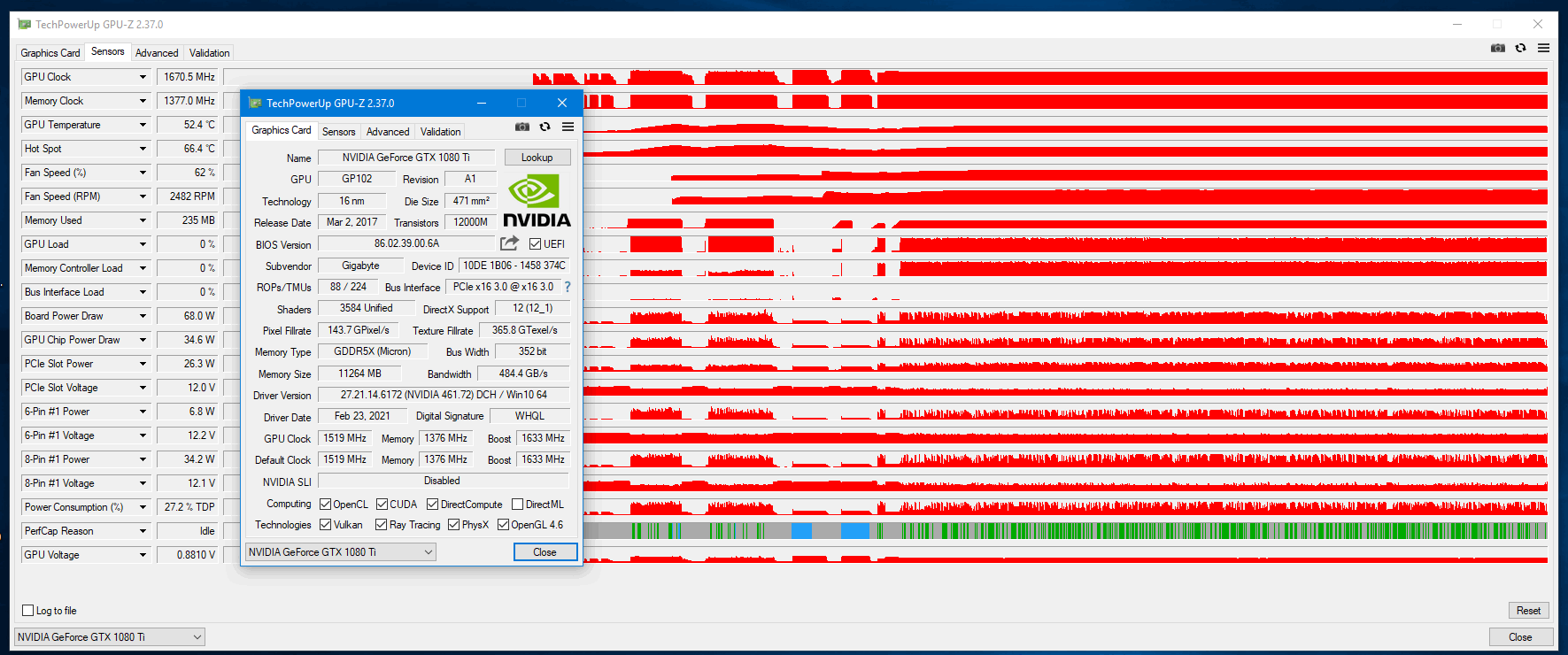The width and height of the screenshot is (1568, 655).
Task: Open GPU selector dropdown in front window
Action: tap(341, 552)
